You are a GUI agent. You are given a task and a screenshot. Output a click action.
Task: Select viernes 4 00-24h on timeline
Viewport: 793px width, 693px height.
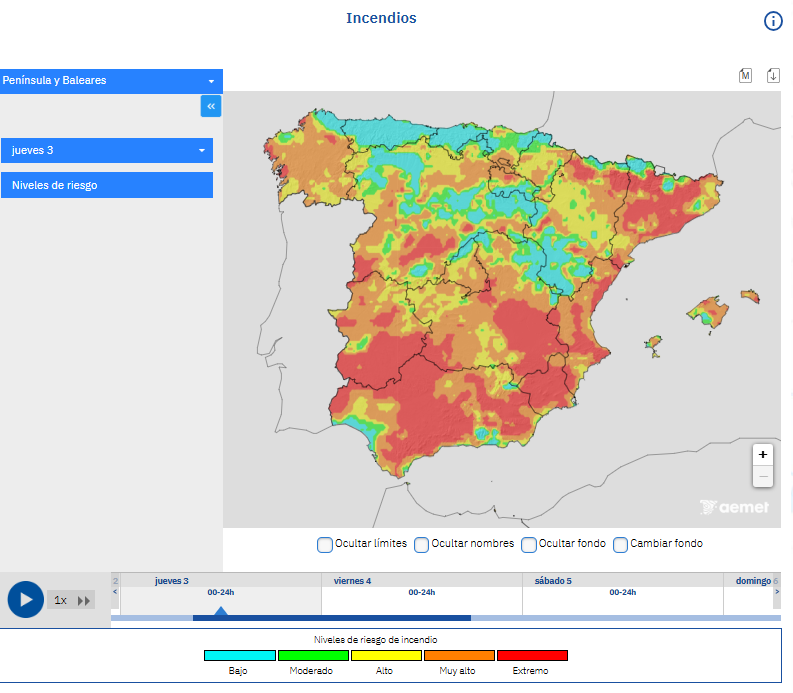pyautogui.click(x=421, y=592)
